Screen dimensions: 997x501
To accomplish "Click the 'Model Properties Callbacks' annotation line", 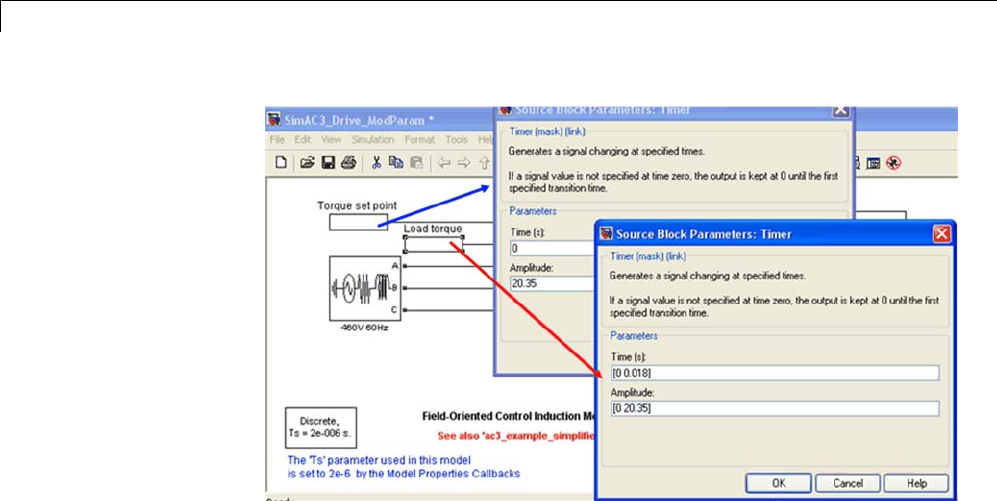I will pos(404,474).
